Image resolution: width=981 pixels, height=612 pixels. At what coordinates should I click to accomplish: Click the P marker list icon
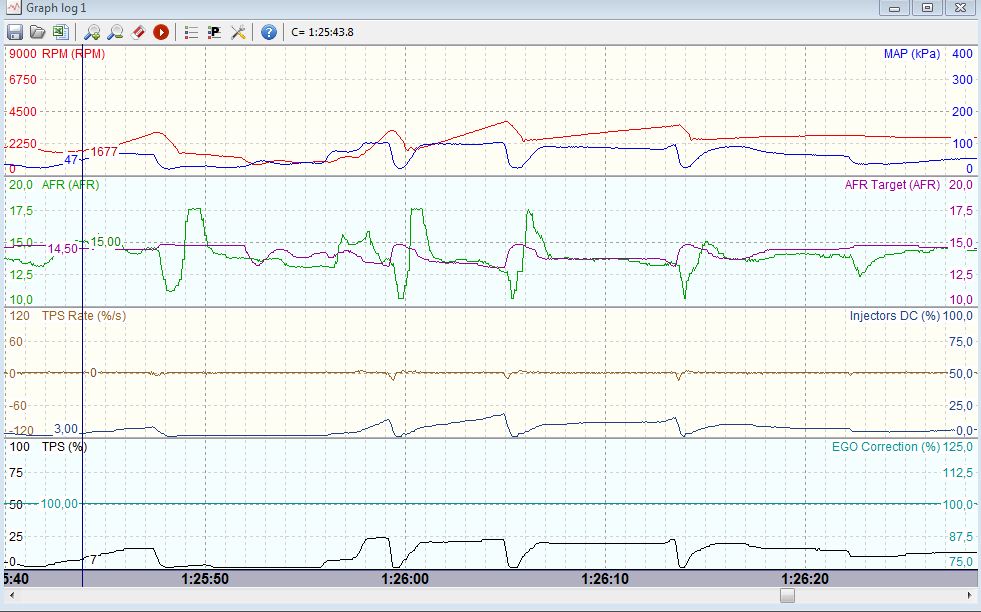pyautogui.click(x=214, y=32)
